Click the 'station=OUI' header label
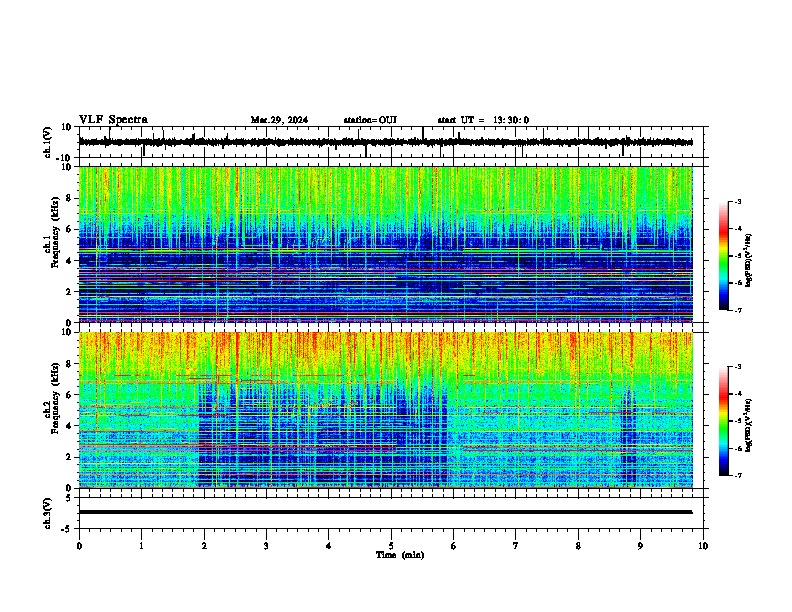Viewport: 792px width, 612px height. click(x=370, y=120)
